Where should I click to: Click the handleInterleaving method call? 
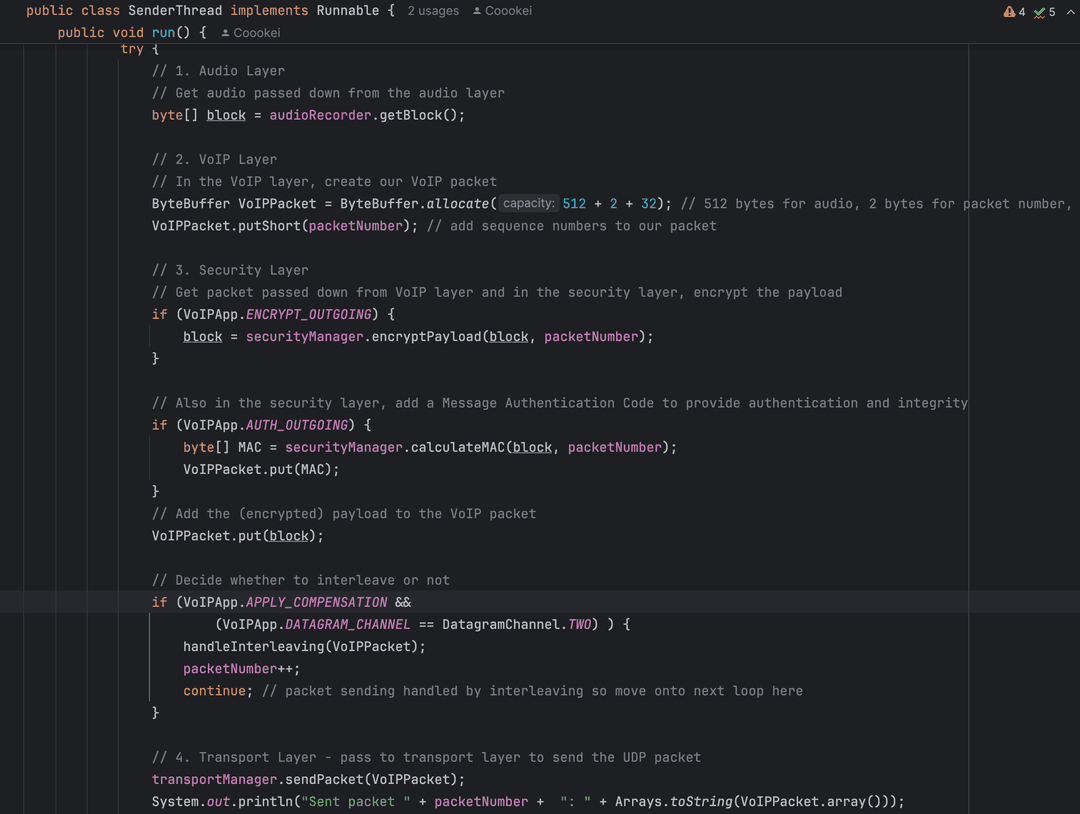pyautogui.click(x=253, y=646)
